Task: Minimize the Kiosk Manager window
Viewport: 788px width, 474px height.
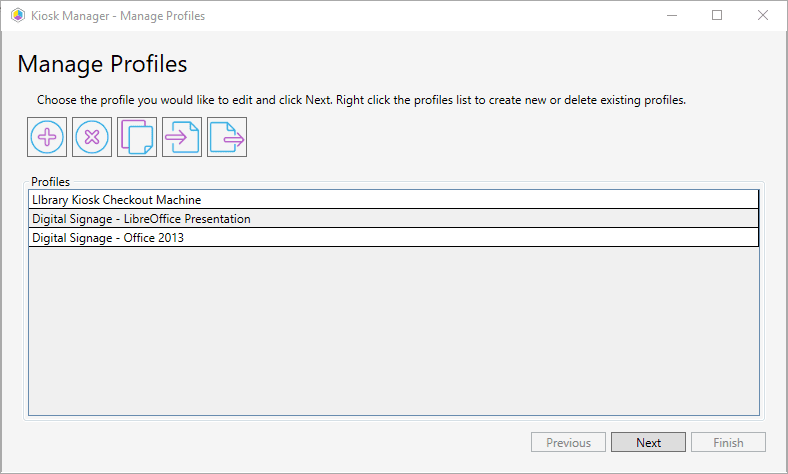Action: point(671,15)
